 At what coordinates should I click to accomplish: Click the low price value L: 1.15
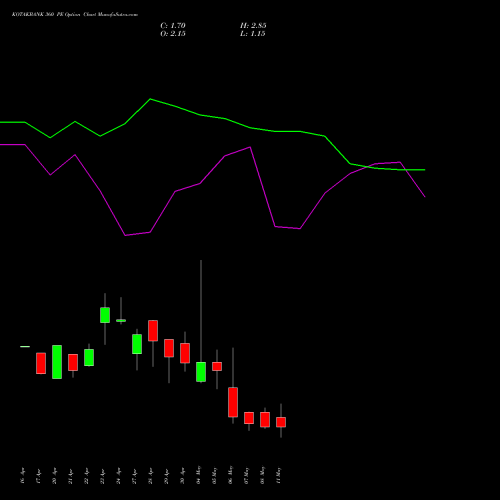(x=253, y=34)
